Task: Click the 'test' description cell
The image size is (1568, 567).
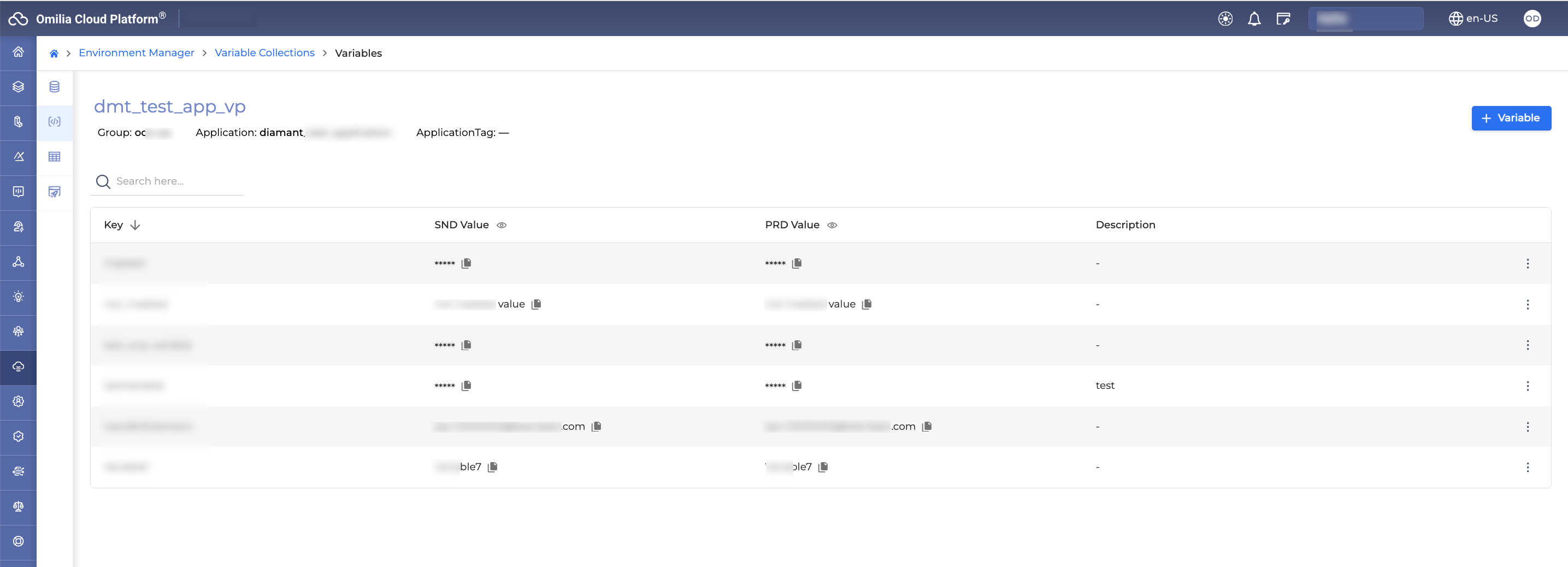Action: [x=1105, y=386]
